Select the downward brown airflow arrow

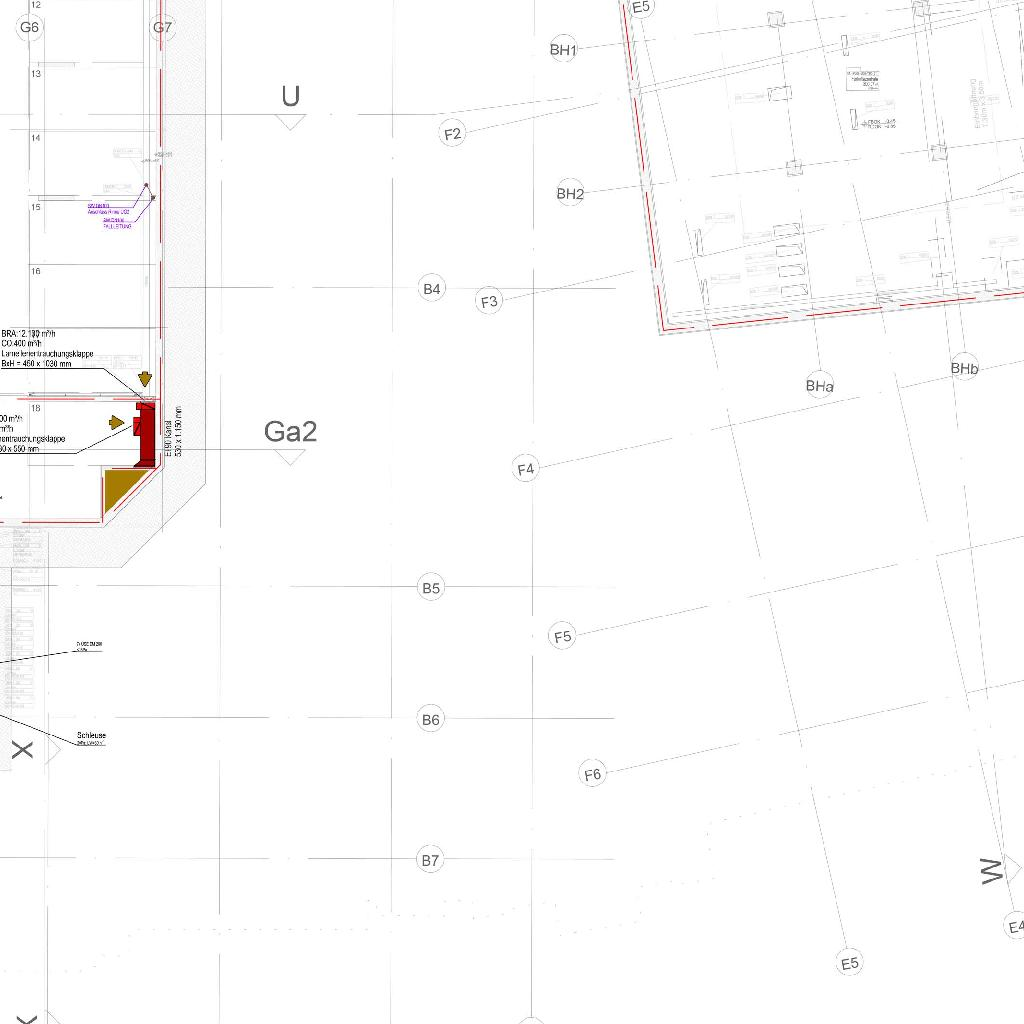pos(145,379)
